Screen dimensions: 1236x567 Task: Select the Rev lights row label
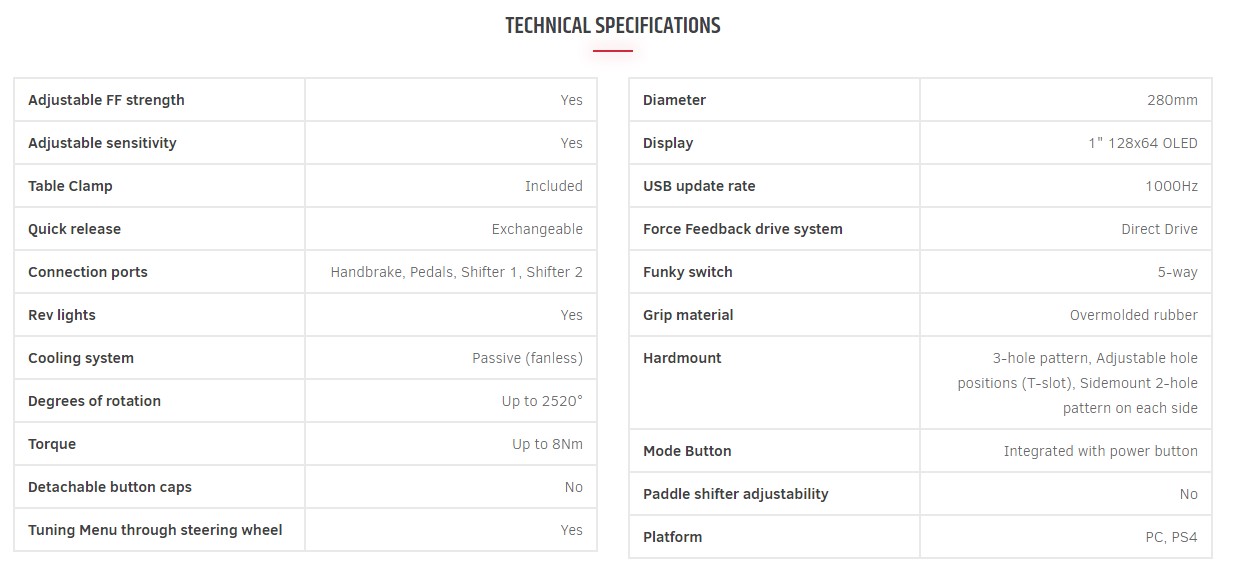pyautogui.click(x=62, y=315)
